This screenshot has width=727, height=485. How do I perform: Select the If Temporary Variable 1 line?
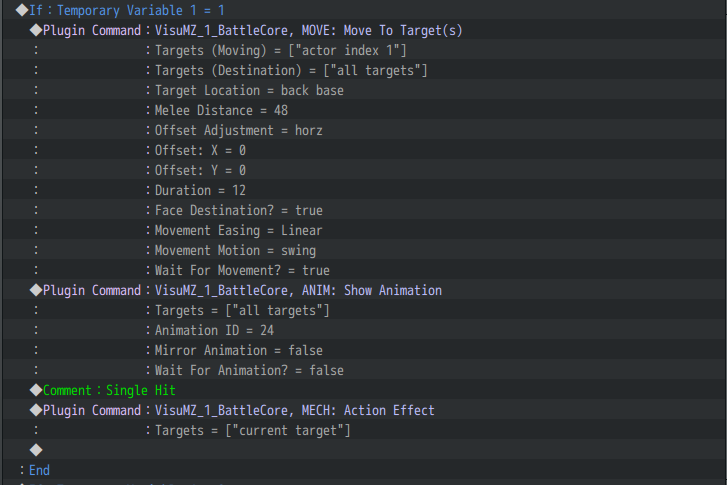(x=364, y=10)
